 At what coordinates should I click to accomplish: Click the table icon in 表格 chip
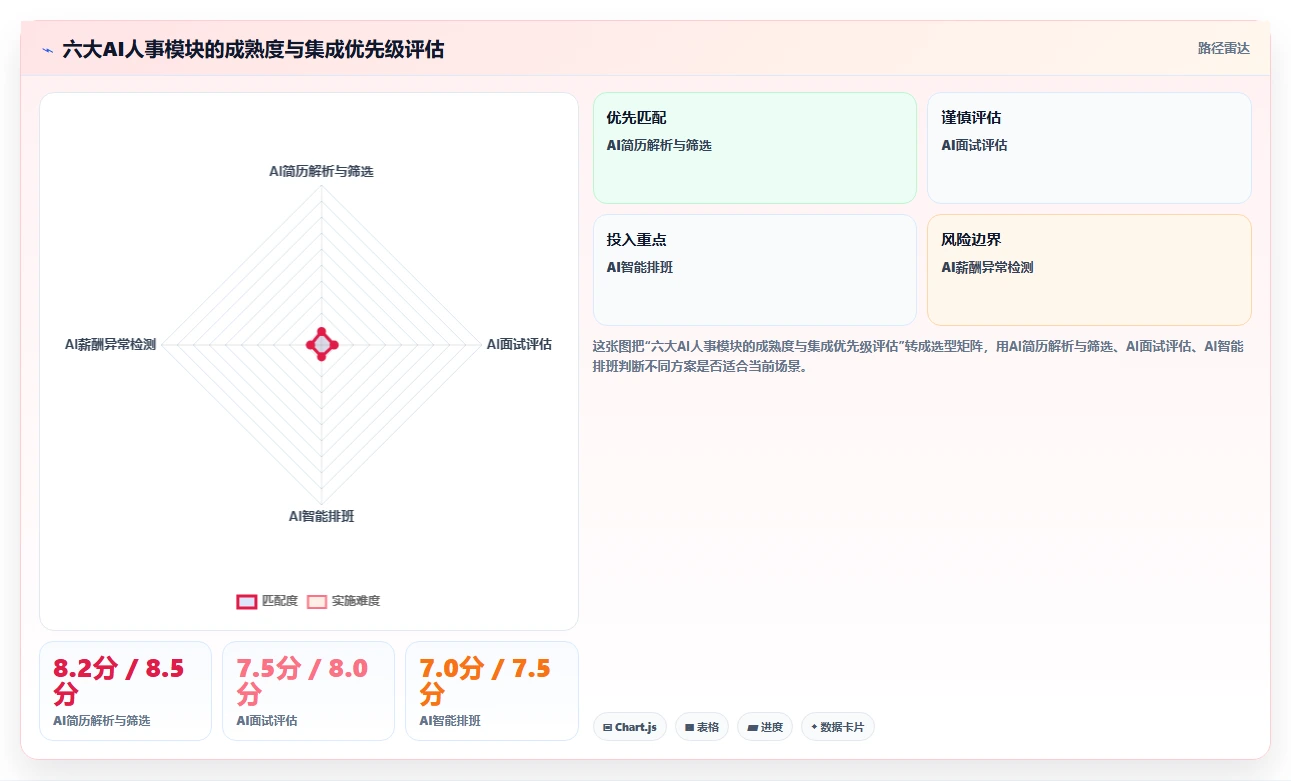click(x=689, y=728)
